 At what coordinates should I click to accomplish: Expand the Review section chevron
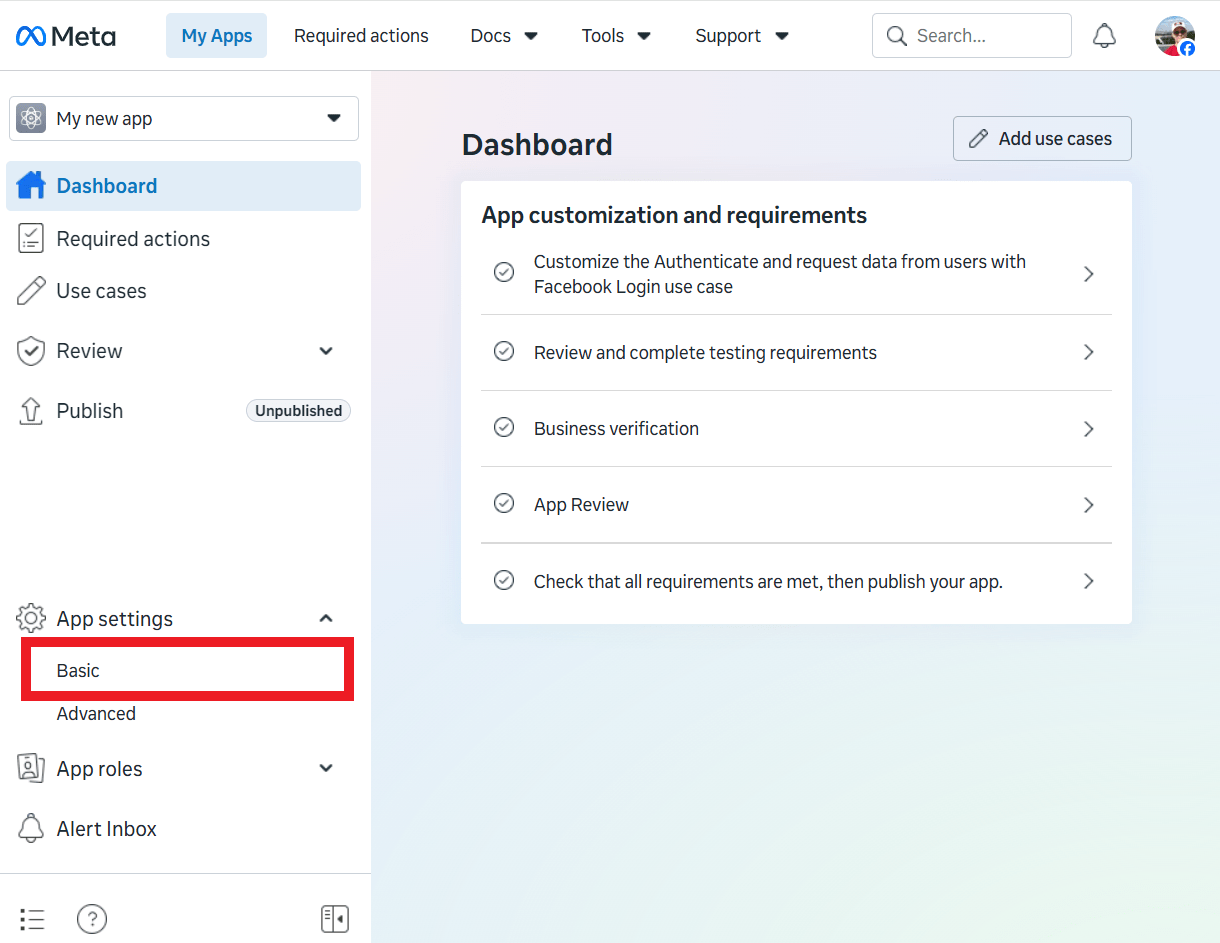(x=326, y=351)
